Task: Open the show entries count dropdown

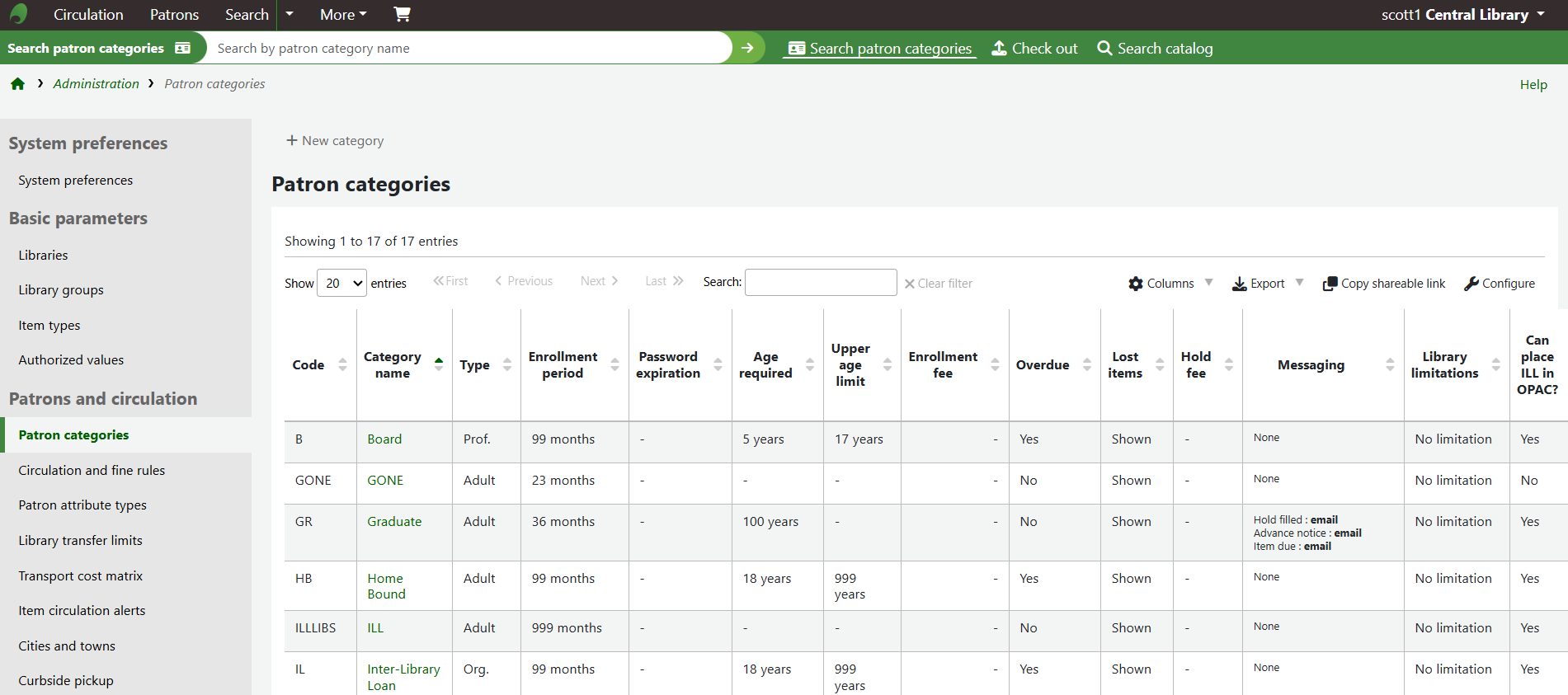Action: [x=341, y=283]
